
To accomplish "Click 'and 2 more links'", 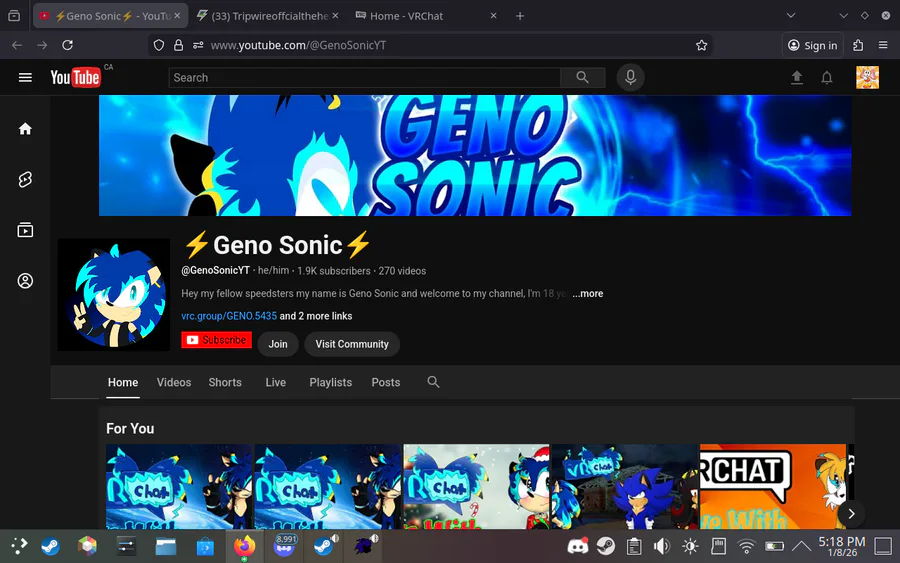I will [316, 316].
